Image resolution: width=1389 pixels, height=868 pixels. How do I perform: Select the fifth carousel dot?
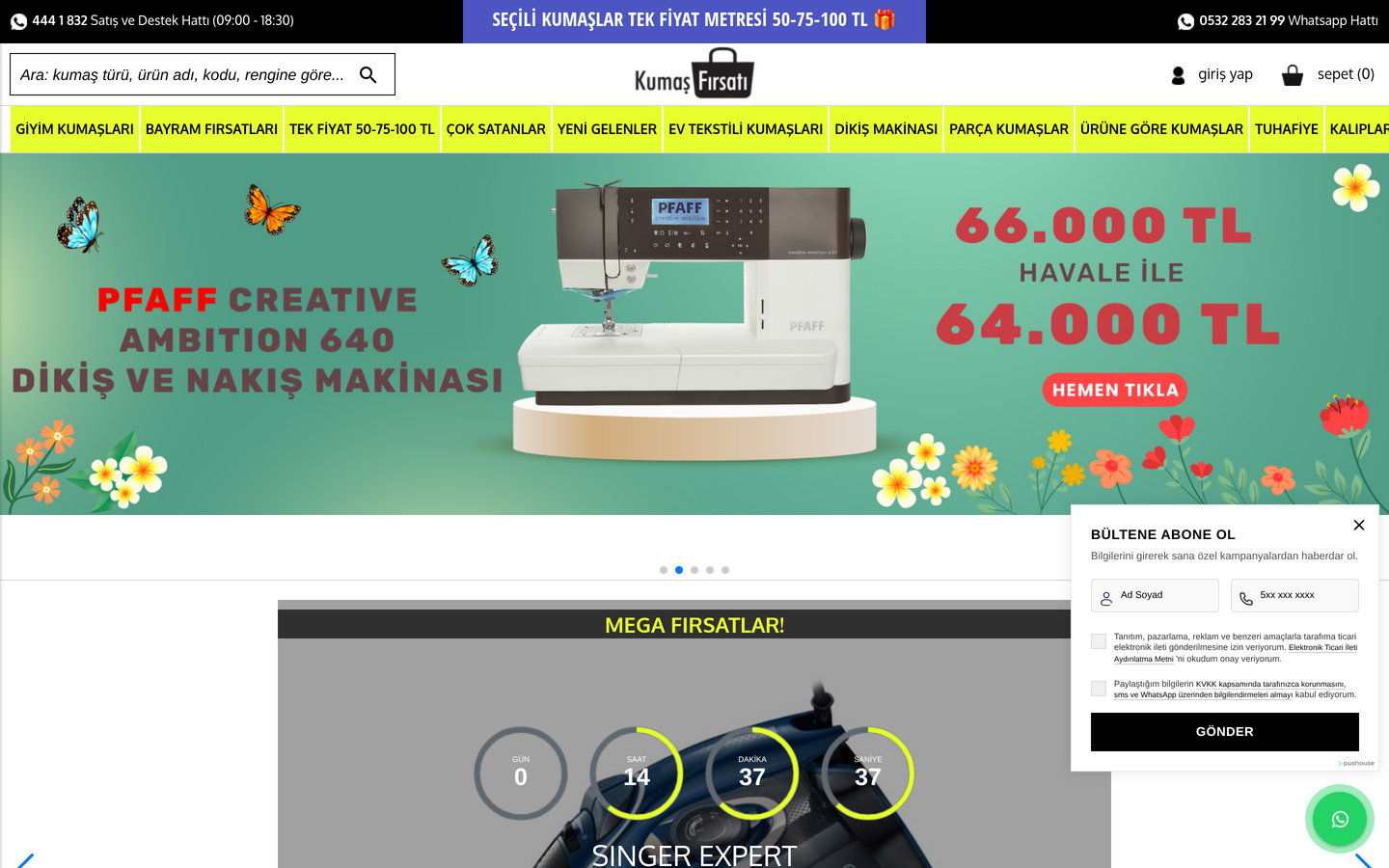(725, 570)
